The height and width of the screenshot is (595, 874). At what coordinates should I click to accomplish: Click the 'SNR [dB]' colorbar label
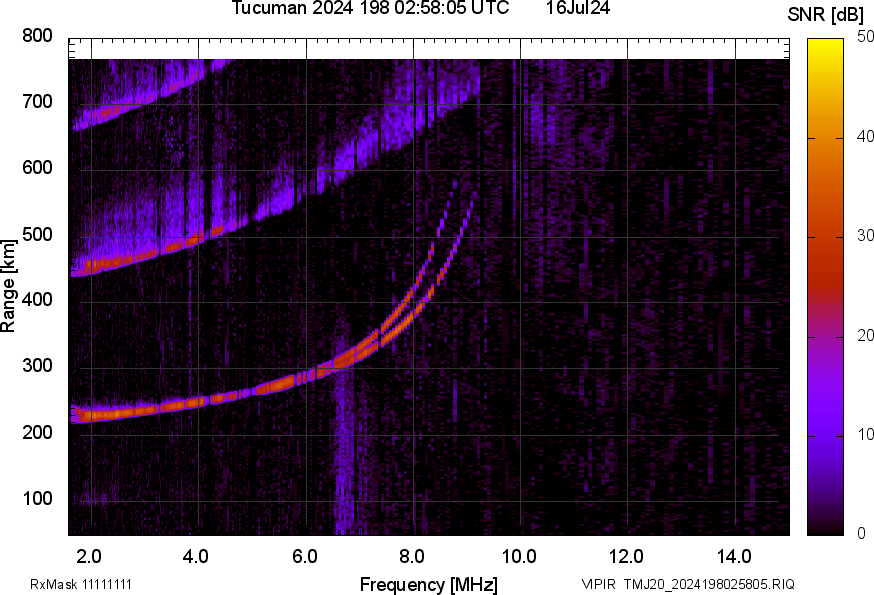click(825, 14)
